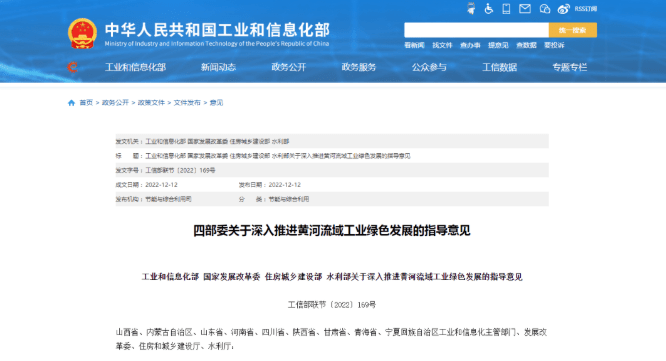Click the bold subtitle beginning 工业和信息化部 国家发展改革委
The height and width of the screenshot is (361, 666).
[x=332, y=277]
